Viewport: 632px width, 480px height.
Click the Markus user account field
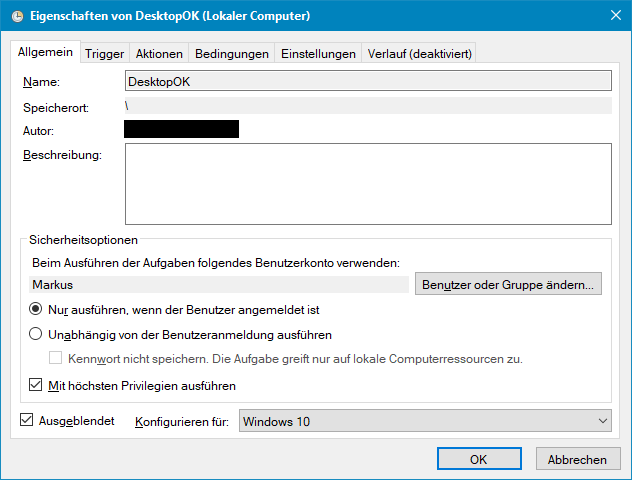pyautogui.click(x=219, y=285)
